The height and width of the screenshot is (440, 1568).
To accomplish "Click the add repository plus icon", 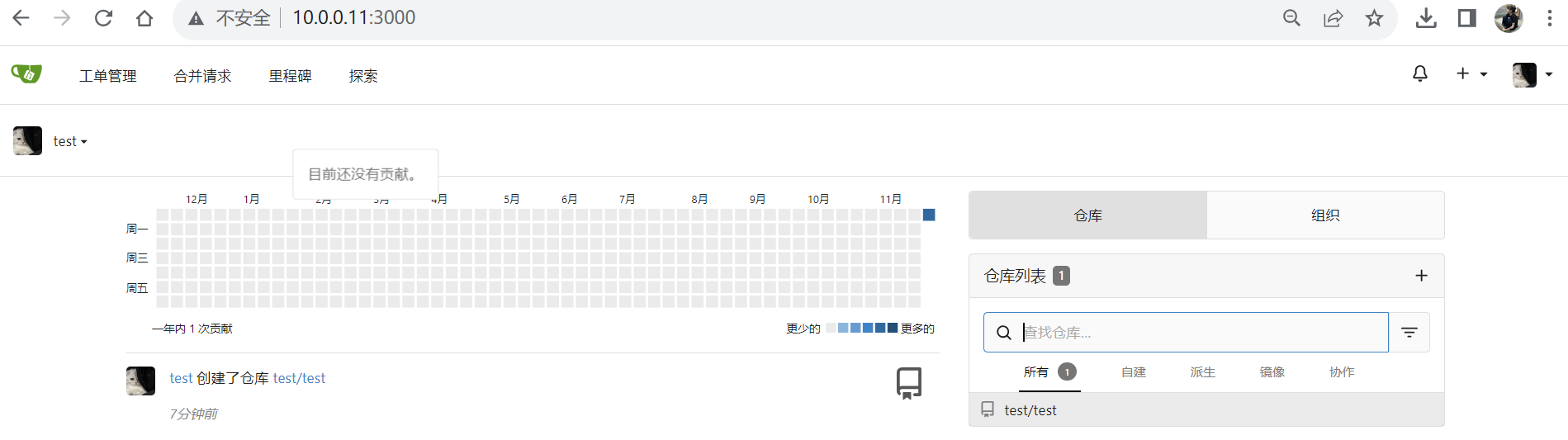I will (1421, 276).
